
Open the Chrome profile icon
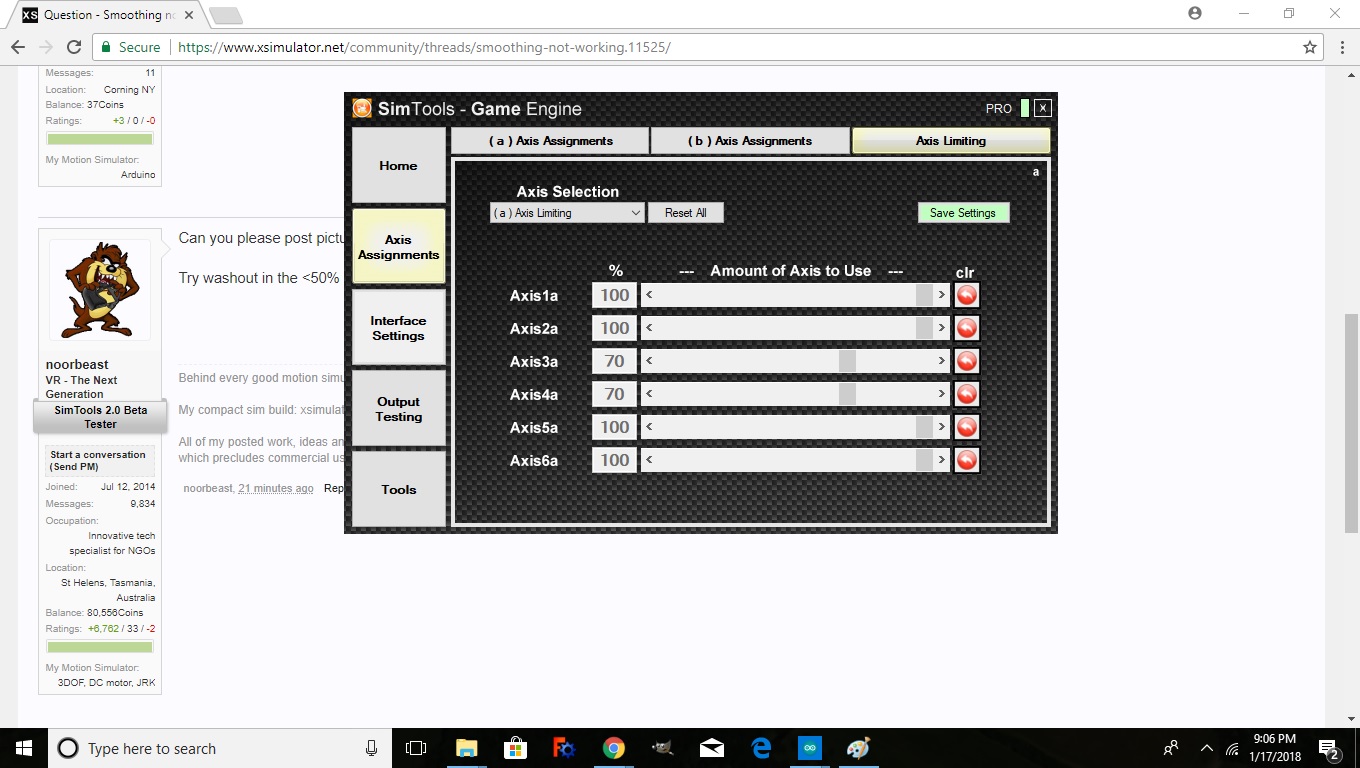(1195, 14)
